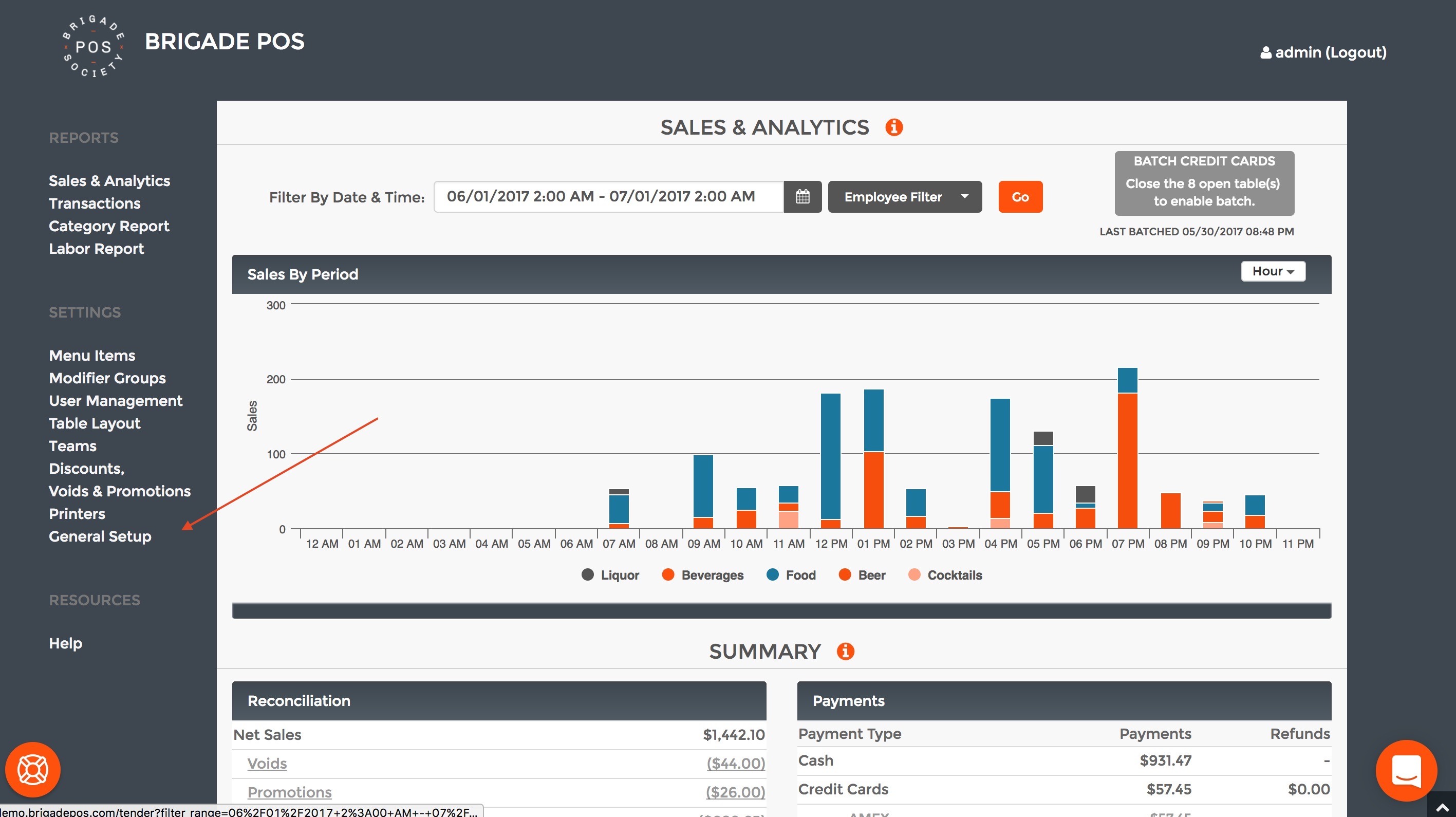Open the lifebuoy support icon
Image resolution: width=1456 pixels, height=817 pixels.
(x=33, y=770)
